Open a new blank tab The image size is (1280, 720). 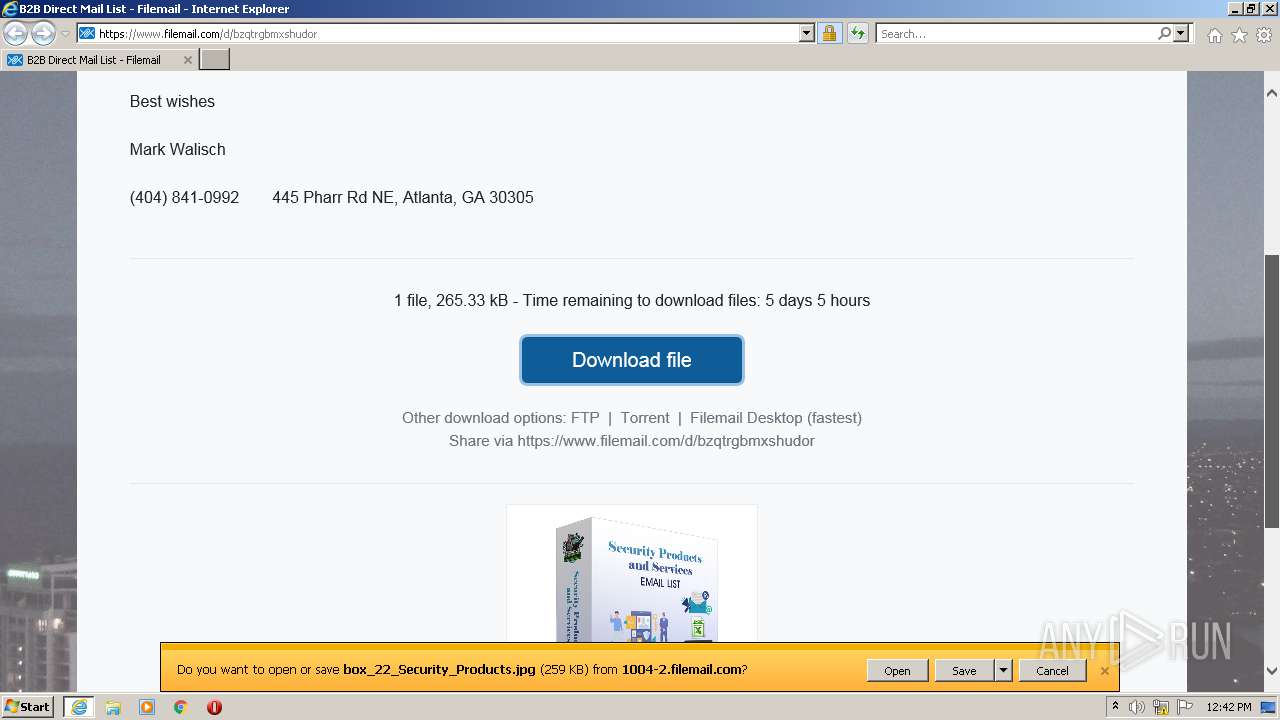point(215,60)
